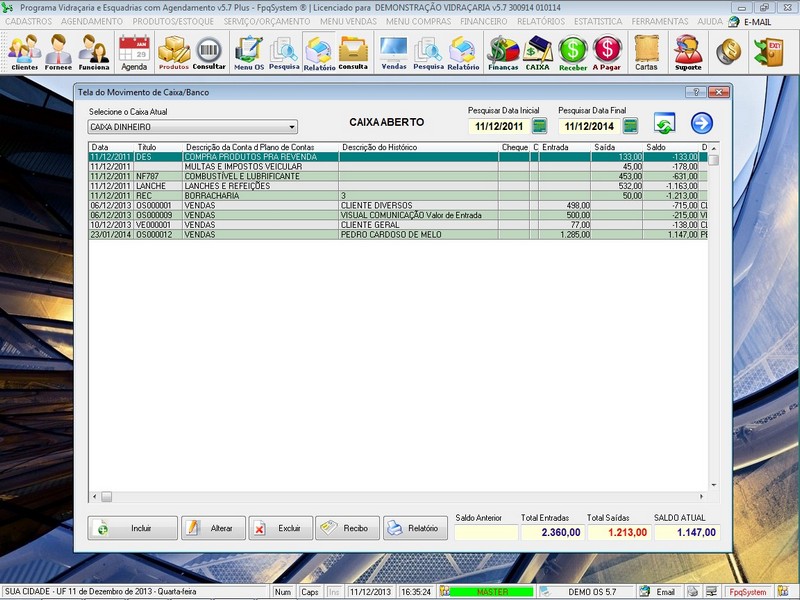Click the Produtos boxes icon
This screenshot has width=800, height=600.
pos(174,51)
